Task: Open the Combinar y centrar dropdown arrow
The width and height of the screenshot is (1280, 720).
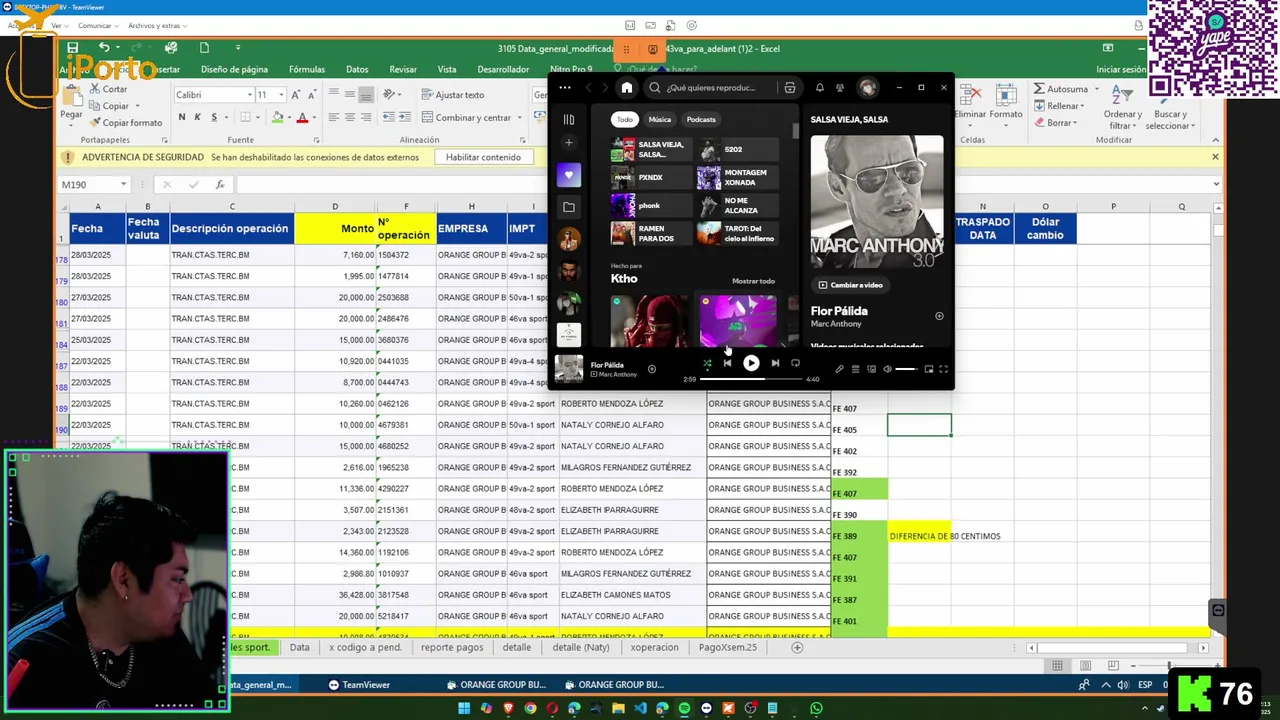Action: coord(520,118)
